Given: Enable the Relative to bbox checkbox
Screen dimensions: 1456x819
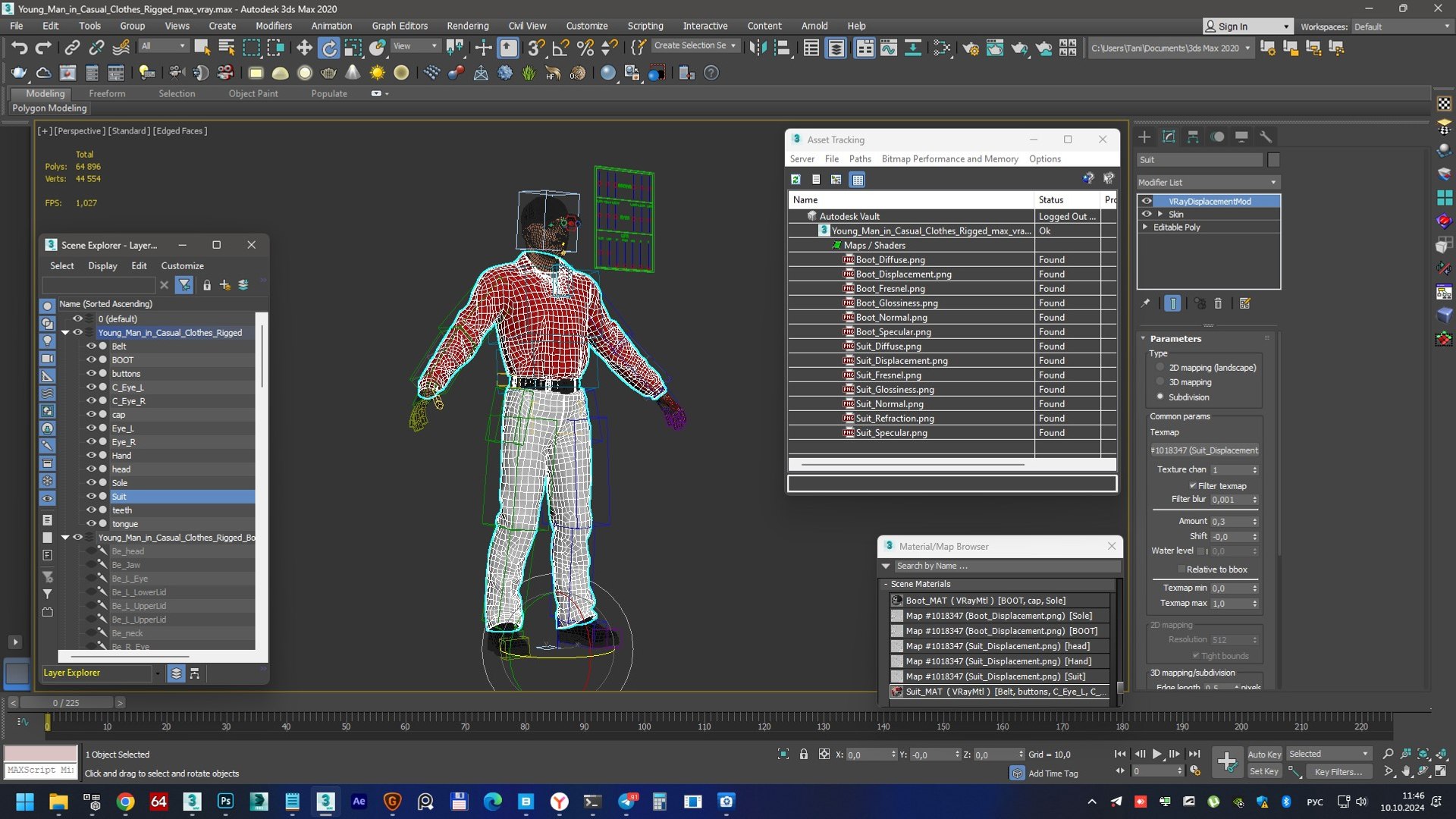Looking at the screenshot, I should point(1181,569).
